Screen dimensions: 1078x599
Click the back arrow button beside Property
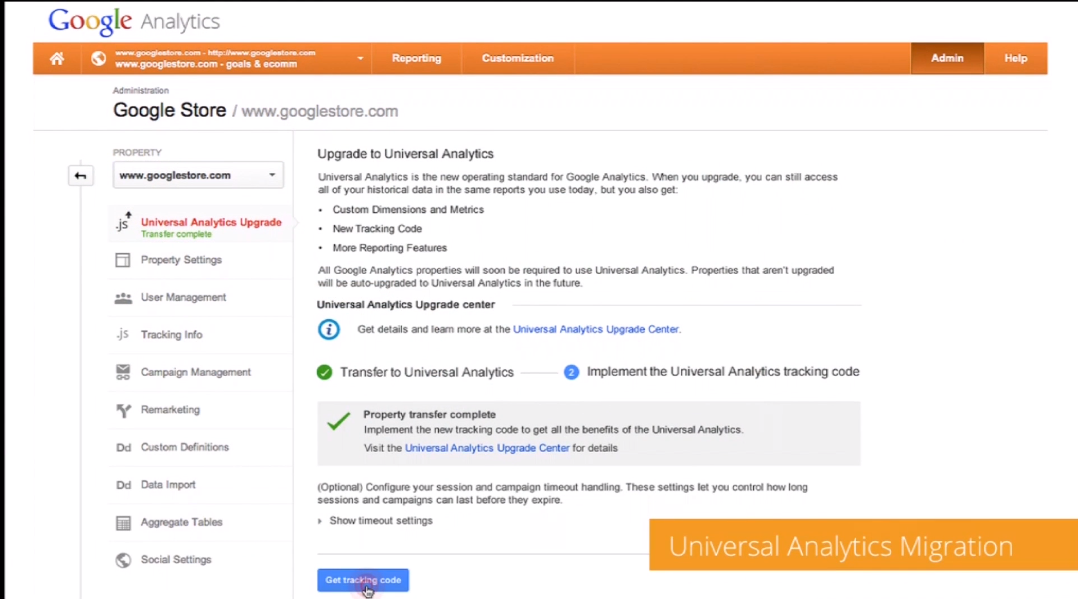[80, 176]
